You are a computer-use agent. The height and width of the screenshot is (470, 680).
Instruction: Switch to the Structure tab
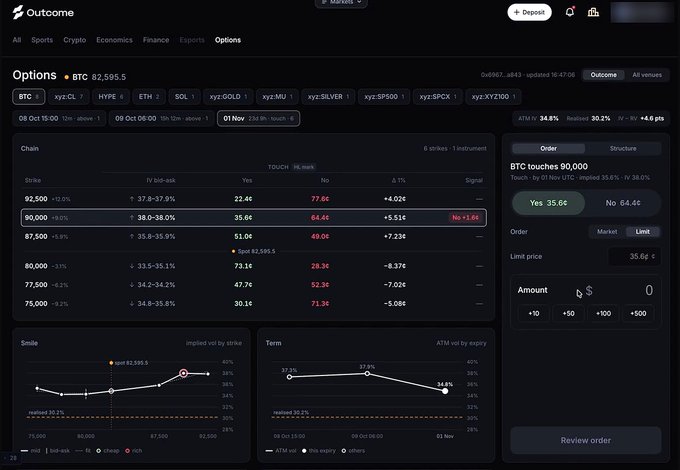[x=623, y=148]
